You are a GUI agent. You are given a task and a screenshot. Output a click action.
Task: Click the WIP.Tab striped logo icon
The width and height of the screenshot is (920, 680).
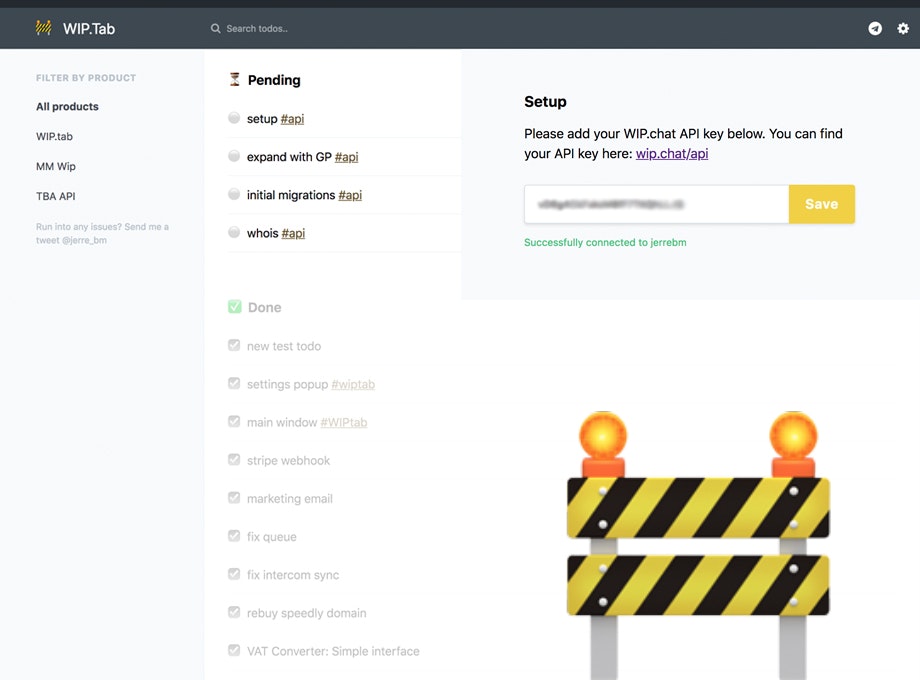[x=43, y=28]
